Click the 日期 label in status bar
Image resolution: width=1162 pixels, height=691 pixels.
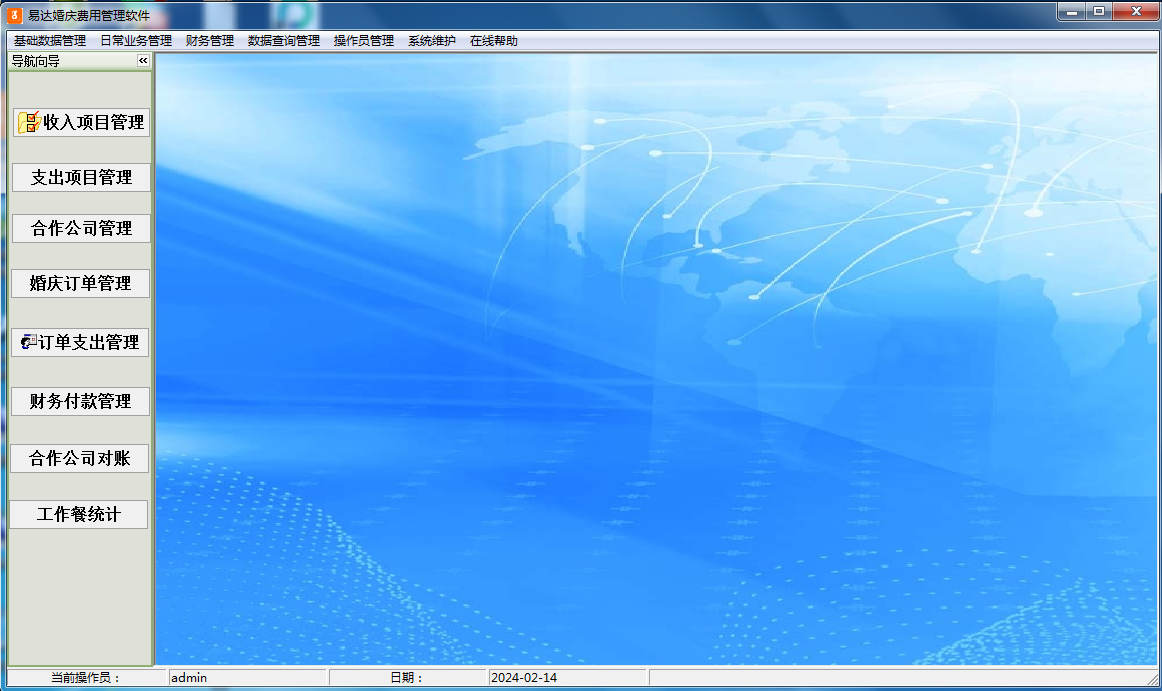pyautogui.click(x=407, y=678)
